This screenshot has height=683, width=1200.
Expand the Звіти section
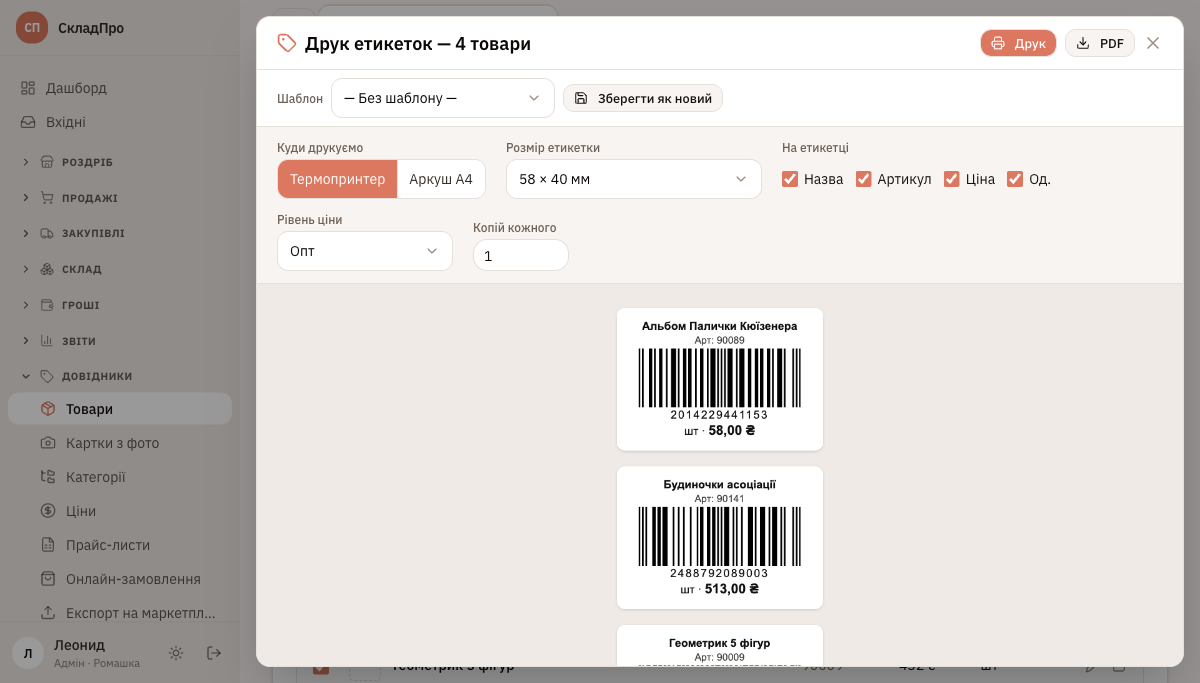click(120, 341)
